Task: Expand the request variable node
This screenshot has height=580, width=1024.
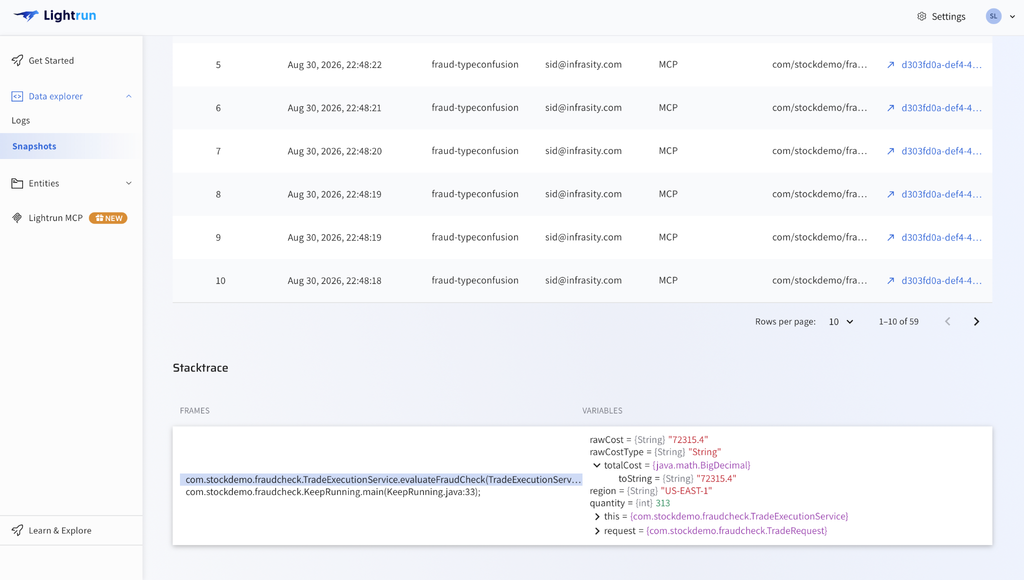Action: [597, 531]
